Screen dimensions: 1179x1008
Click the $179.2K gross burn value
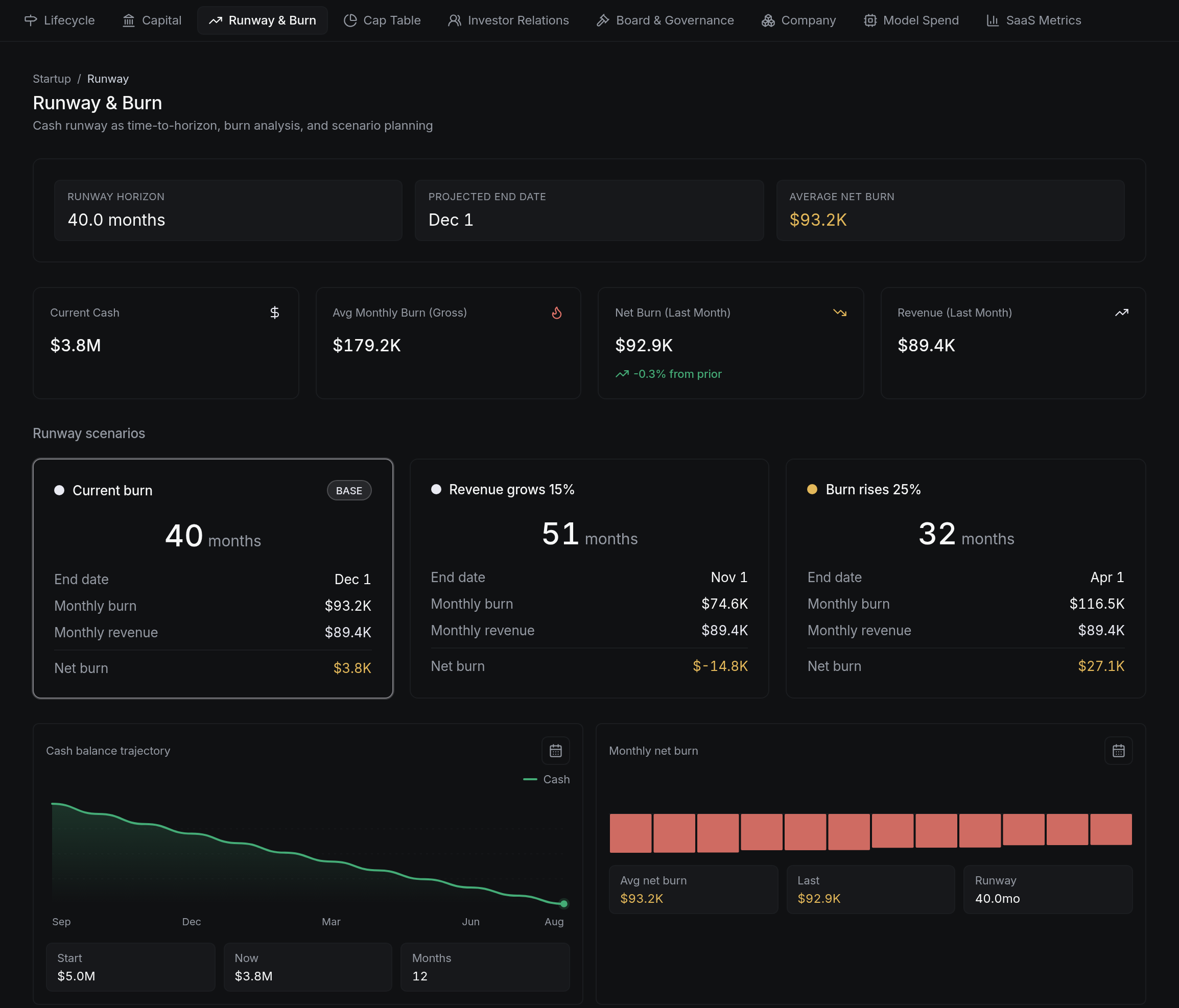pos(366,345)
